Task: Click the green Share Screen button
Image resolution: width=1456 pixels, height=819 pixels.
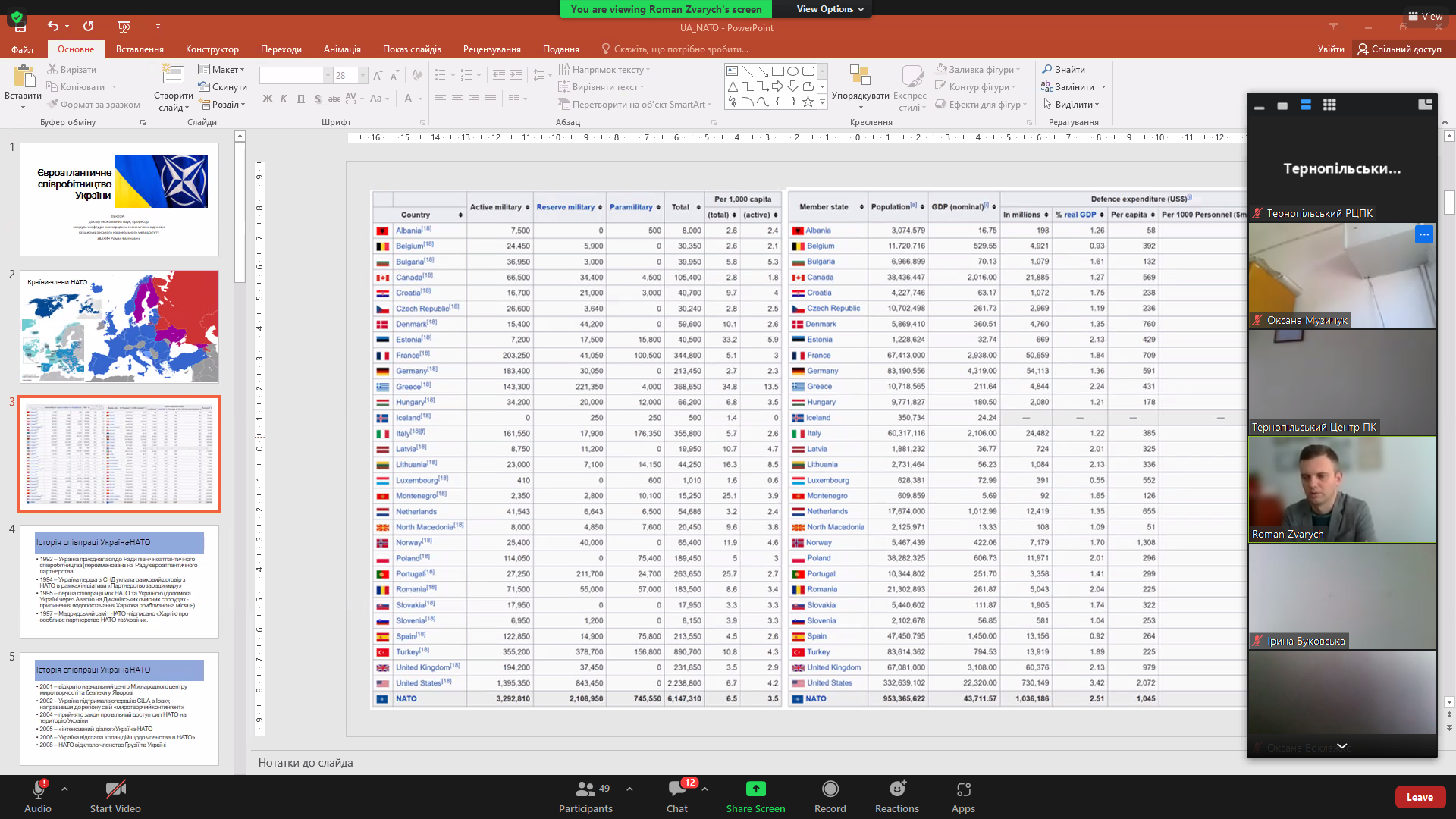Action: [755, 796]
